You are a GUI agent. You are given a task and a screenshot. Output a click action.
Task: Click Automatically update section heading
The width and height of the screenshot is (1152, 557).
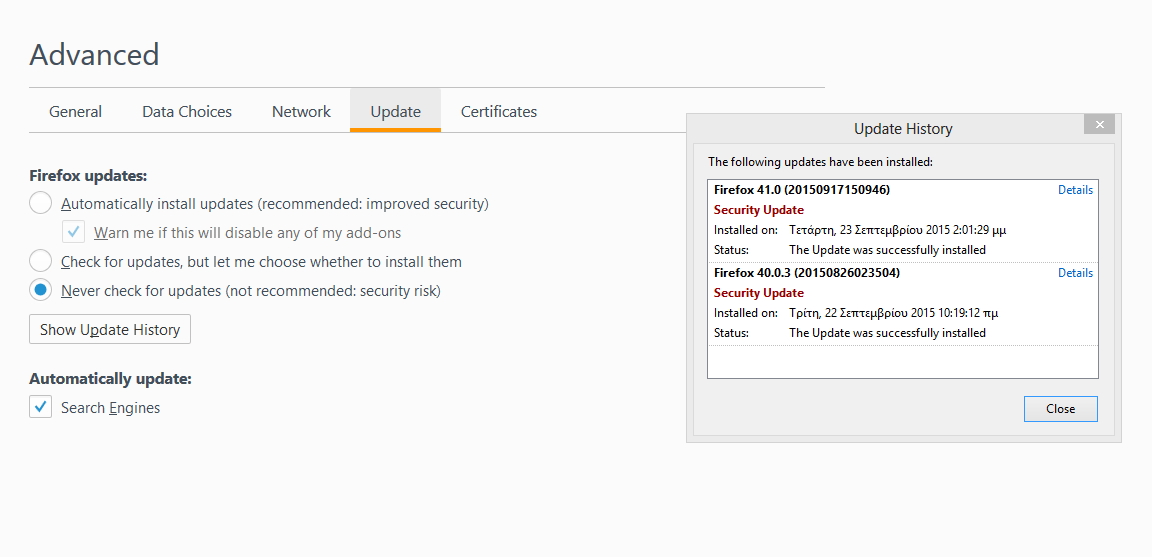tap(110, 378)
